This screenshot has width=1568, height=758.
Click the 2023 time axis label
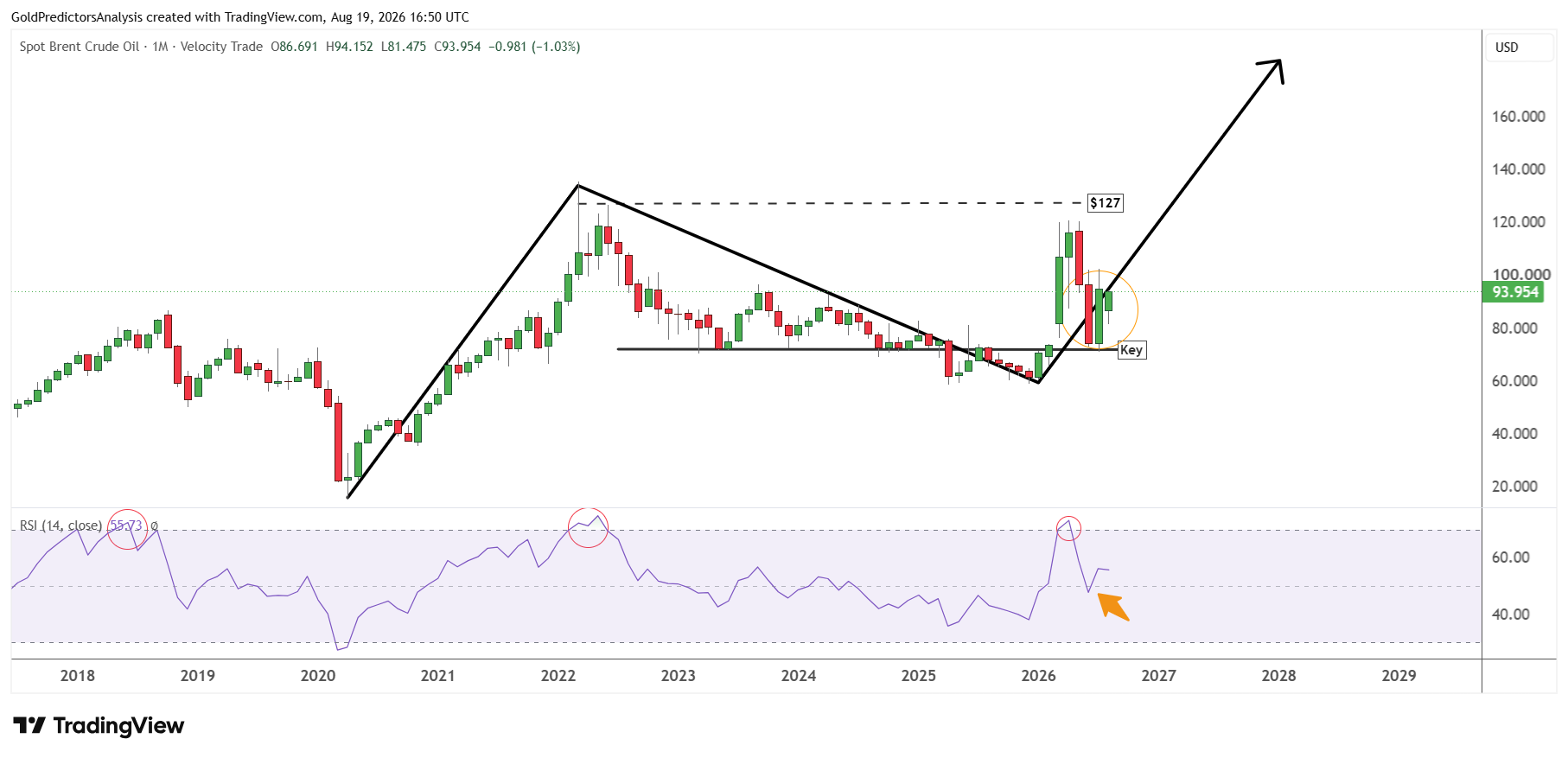[679, 676]
